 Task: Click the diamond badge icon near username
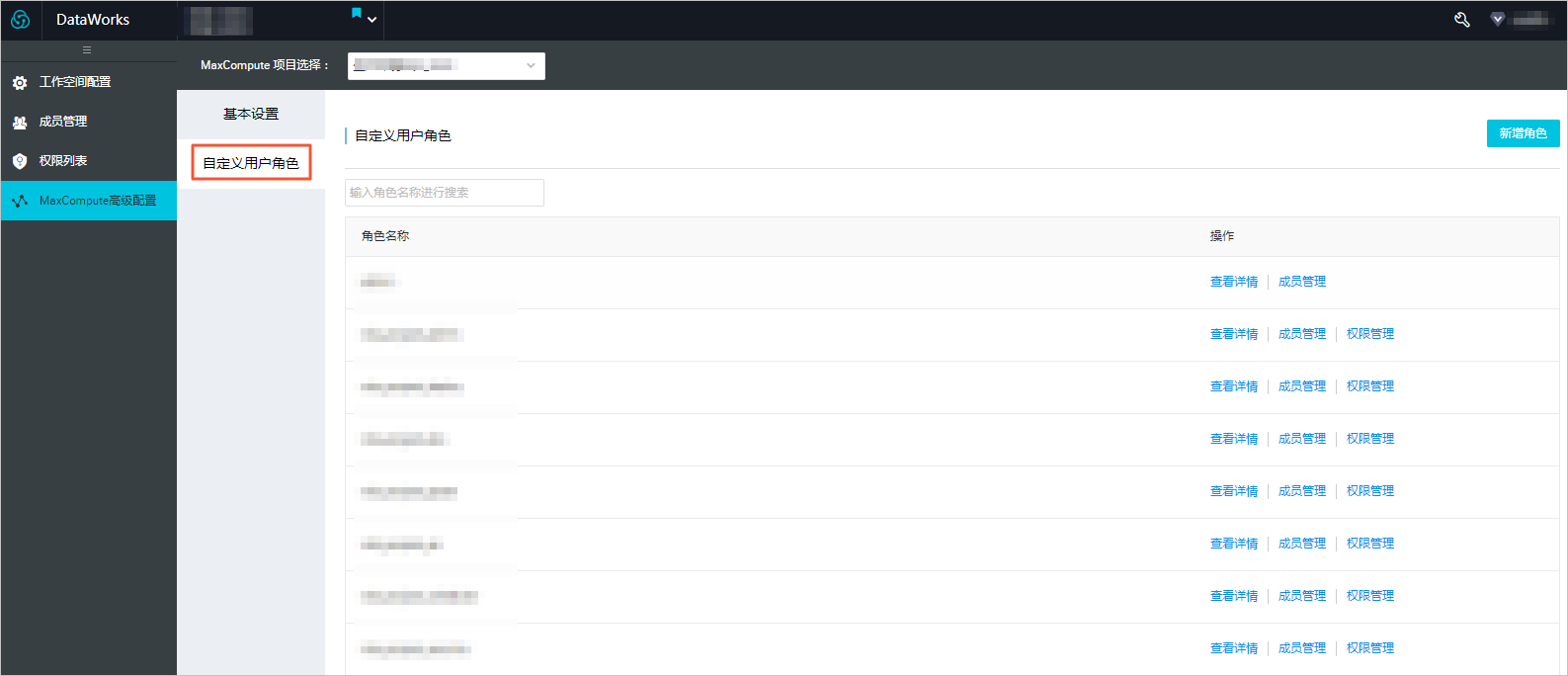click(1498, 20)
